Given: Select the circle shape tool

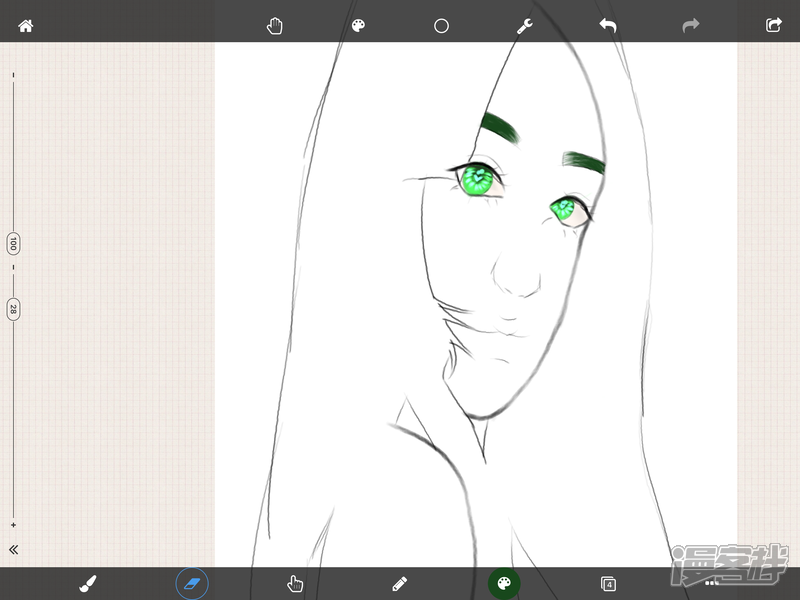Looking at the screenshot, I should pyautogui.click(x=441, y=26).
